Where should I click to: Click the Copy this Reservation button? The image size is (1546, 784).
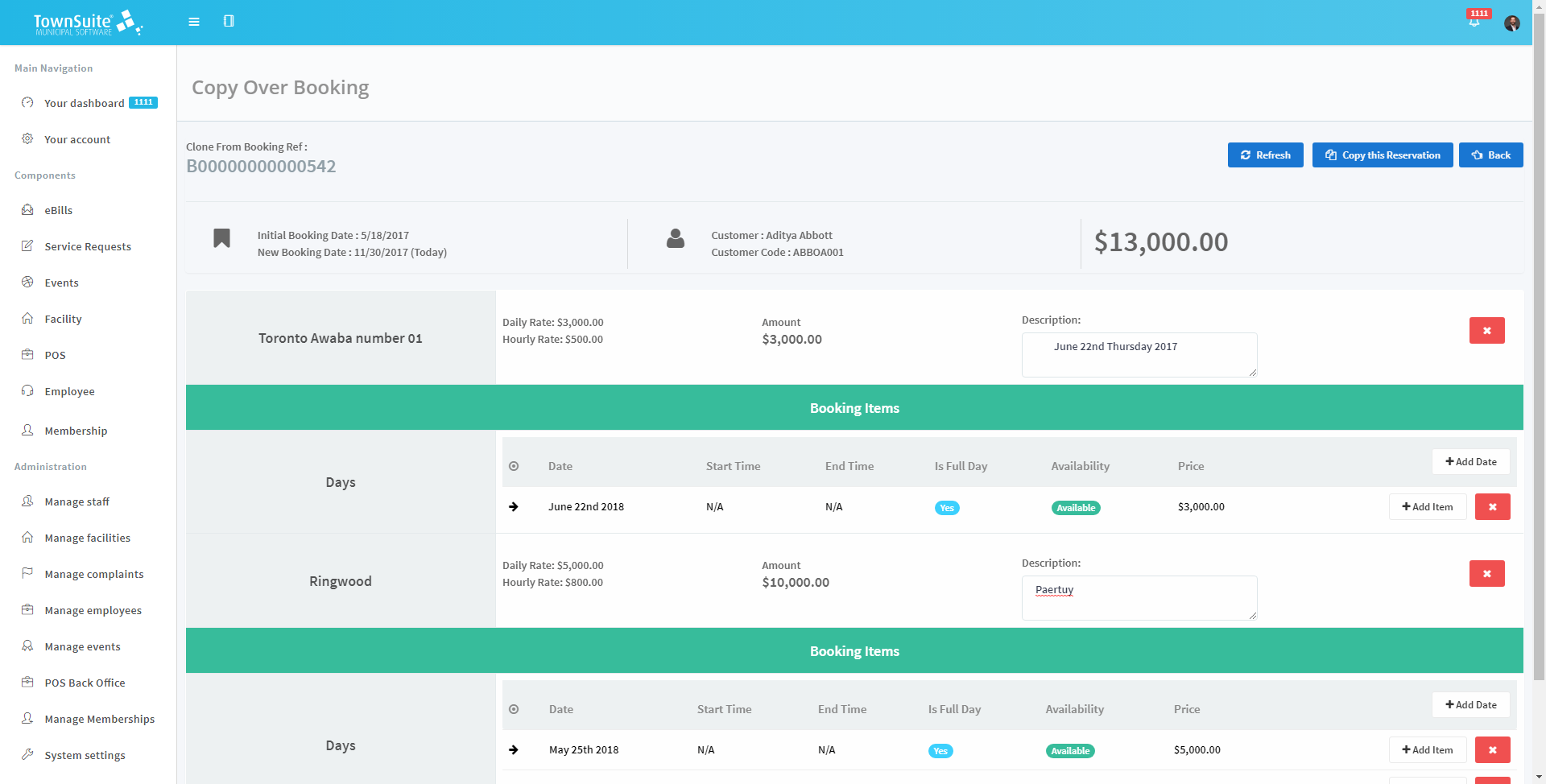point(1382,155)
